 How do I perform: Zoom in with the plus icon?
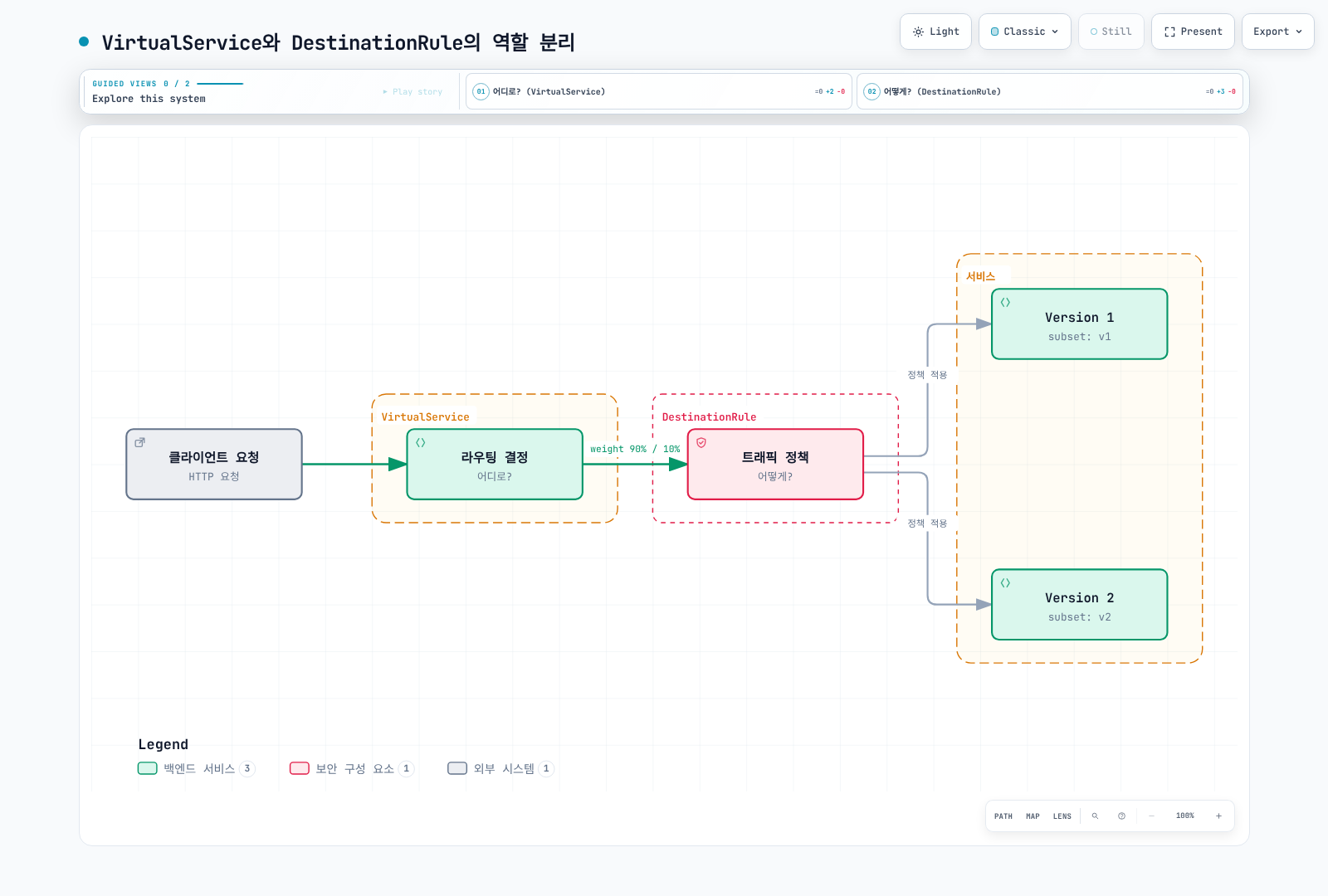pyautogui.click(x=1218, y=816)
